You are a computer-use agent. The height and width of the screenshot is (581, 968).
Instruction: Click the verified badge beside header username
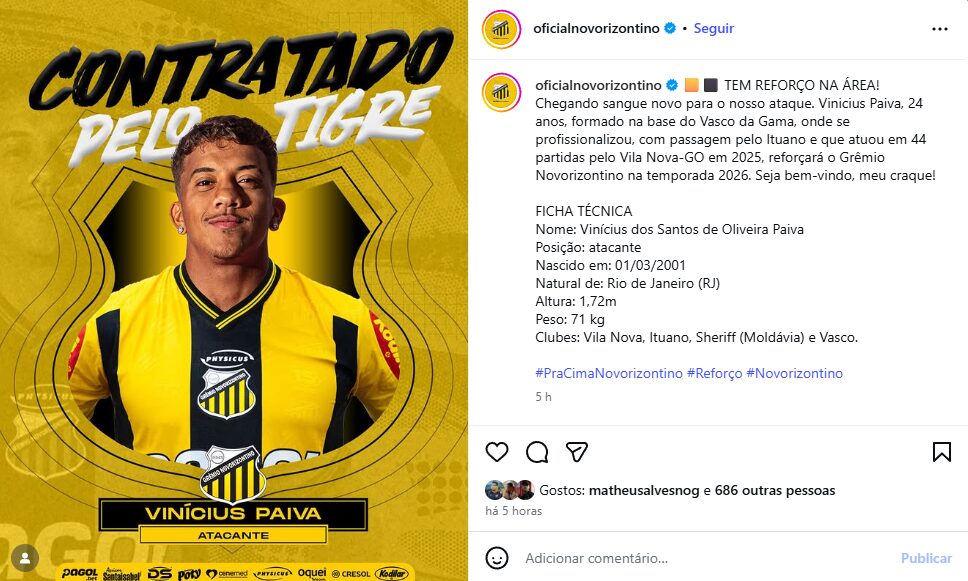point(670,28)
